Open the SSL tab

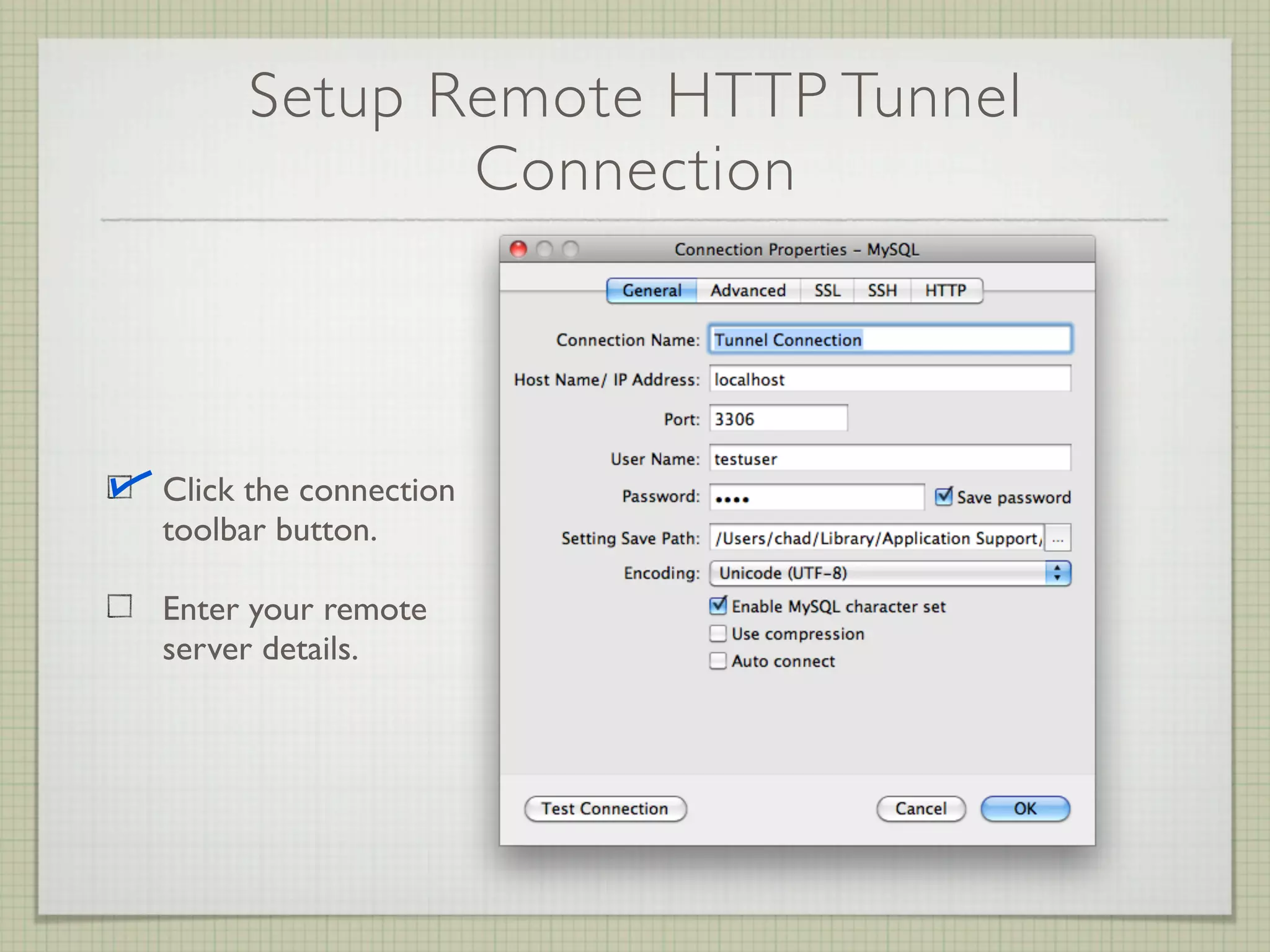[827, 291]
